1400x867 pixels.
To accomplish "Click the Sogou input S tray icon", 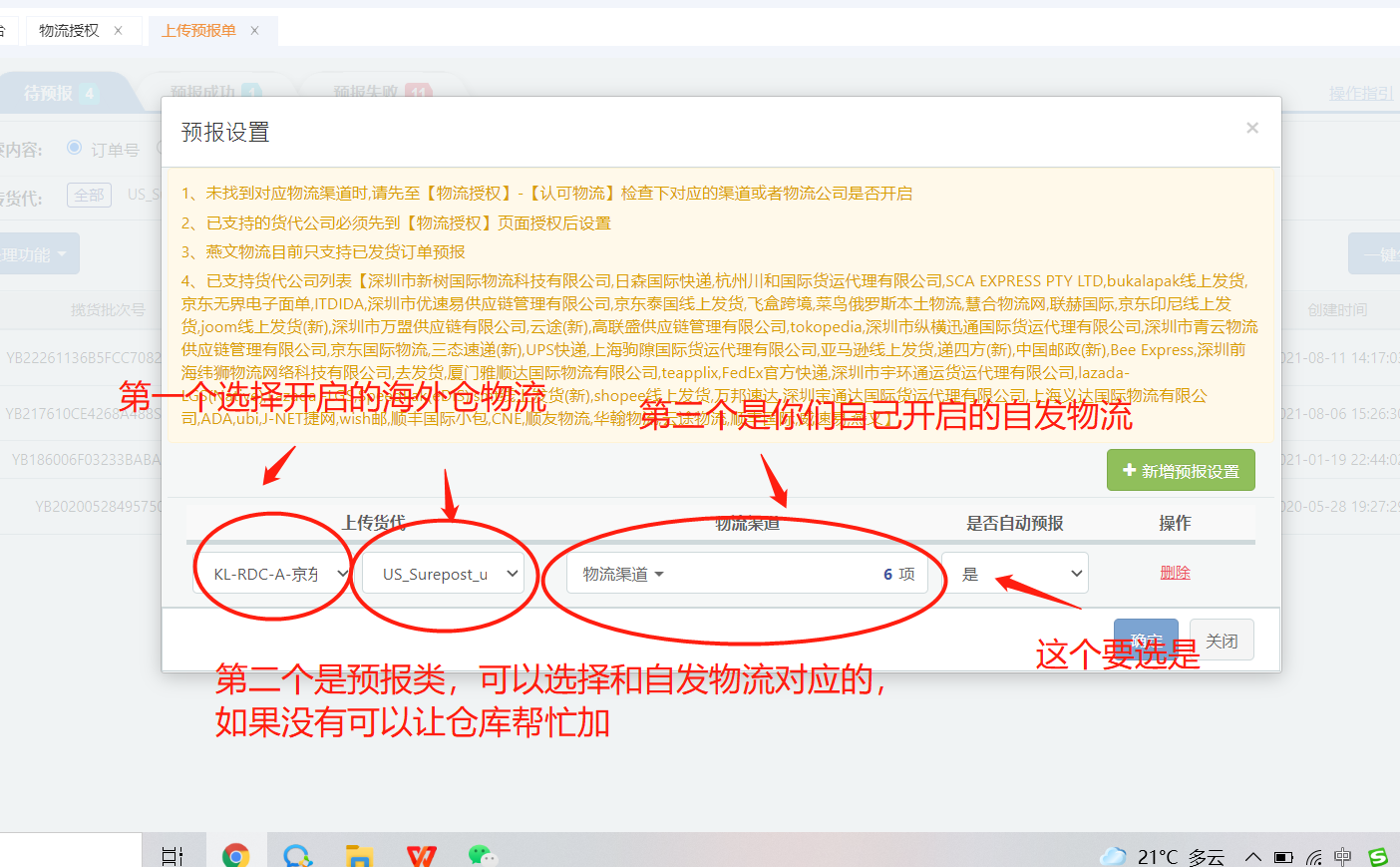I will pyautogui.click(x=1378, y=857).
